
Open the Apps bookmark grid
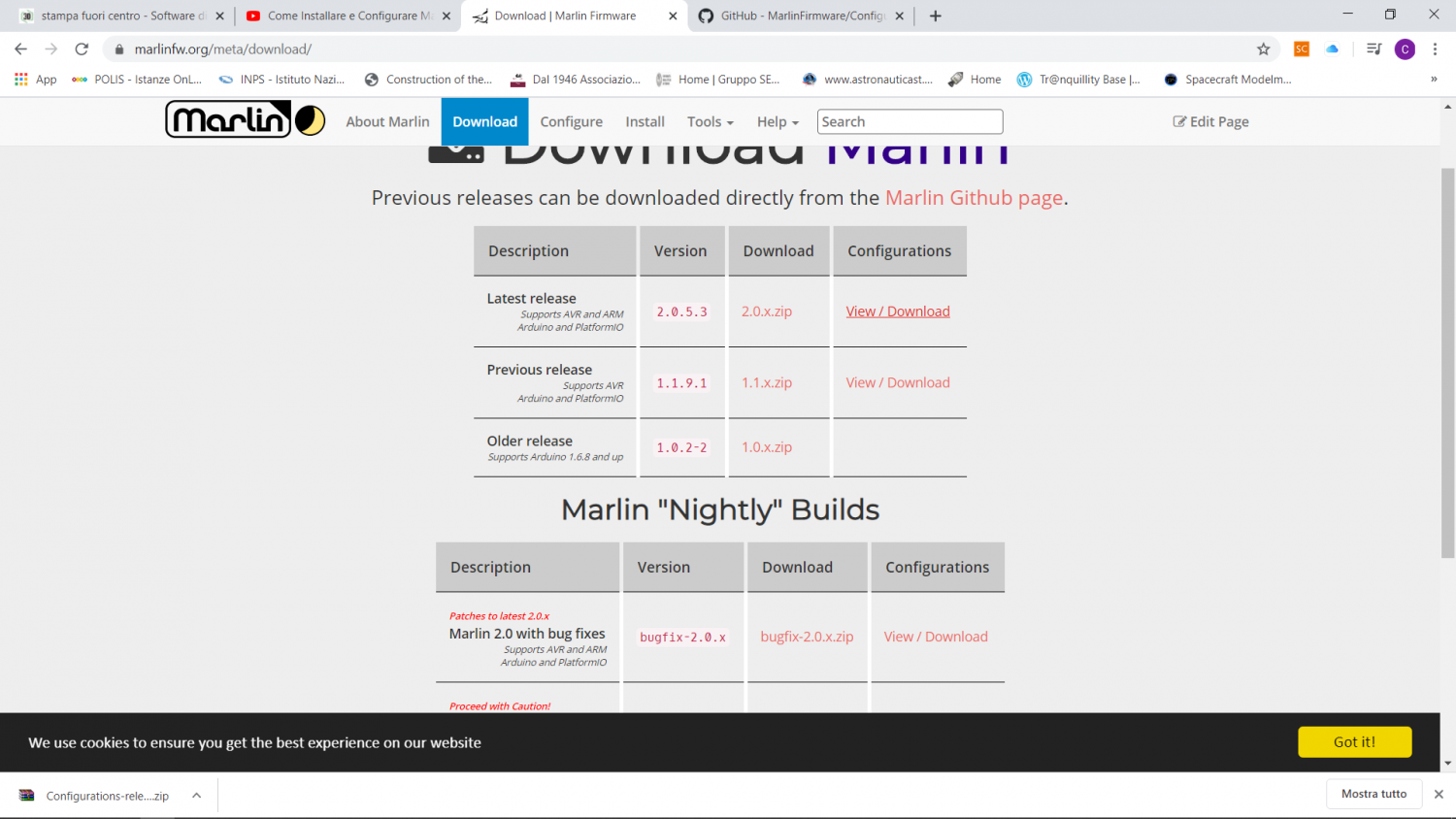[x=36, y=80]
